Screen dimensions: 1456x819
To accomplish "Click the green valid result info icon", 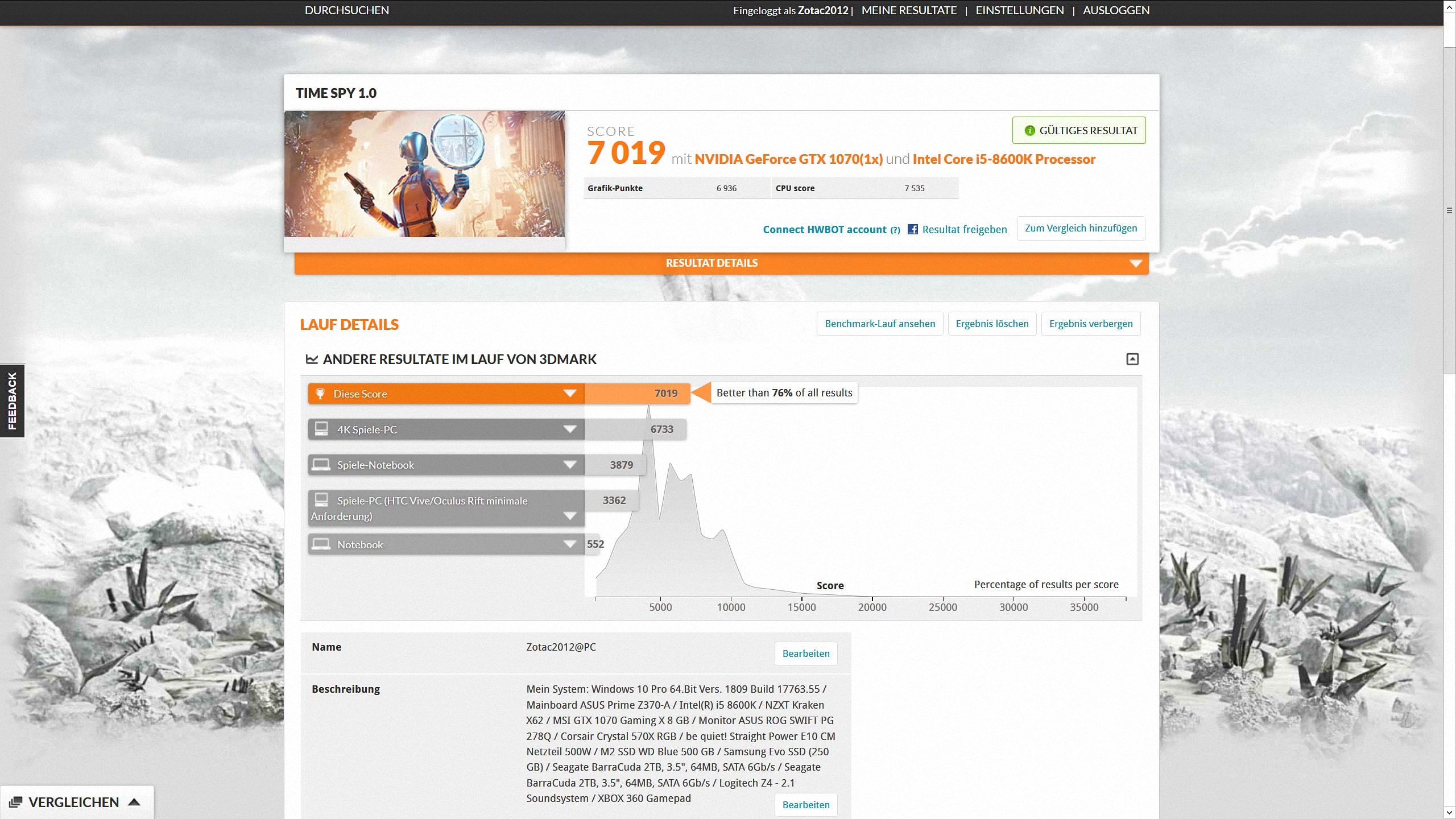I will pos(1029,130).
